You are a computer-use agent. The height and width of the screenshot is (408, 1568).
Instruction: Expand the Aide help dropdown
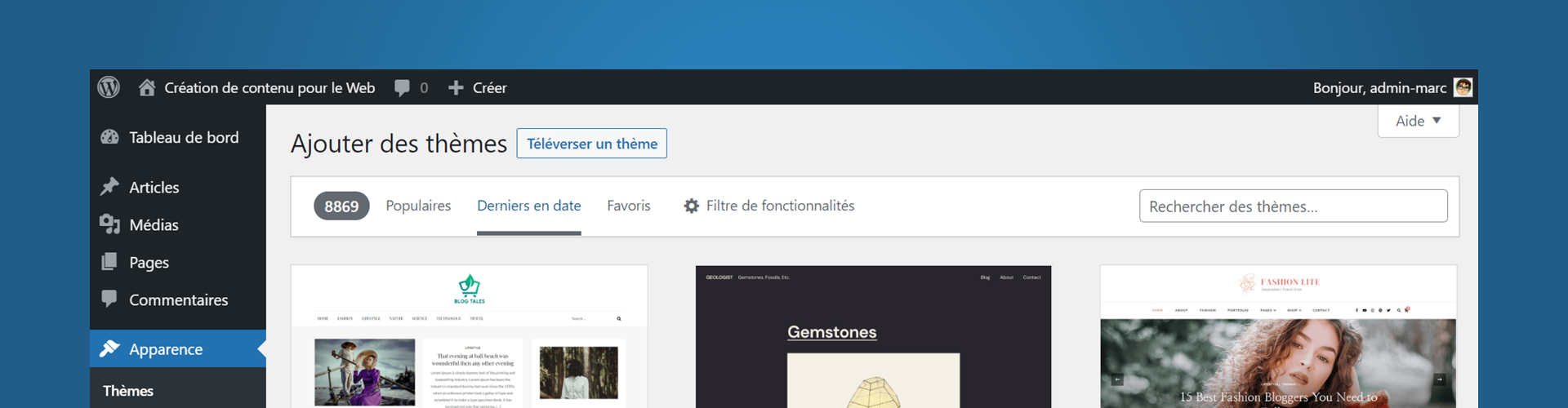1419,121
